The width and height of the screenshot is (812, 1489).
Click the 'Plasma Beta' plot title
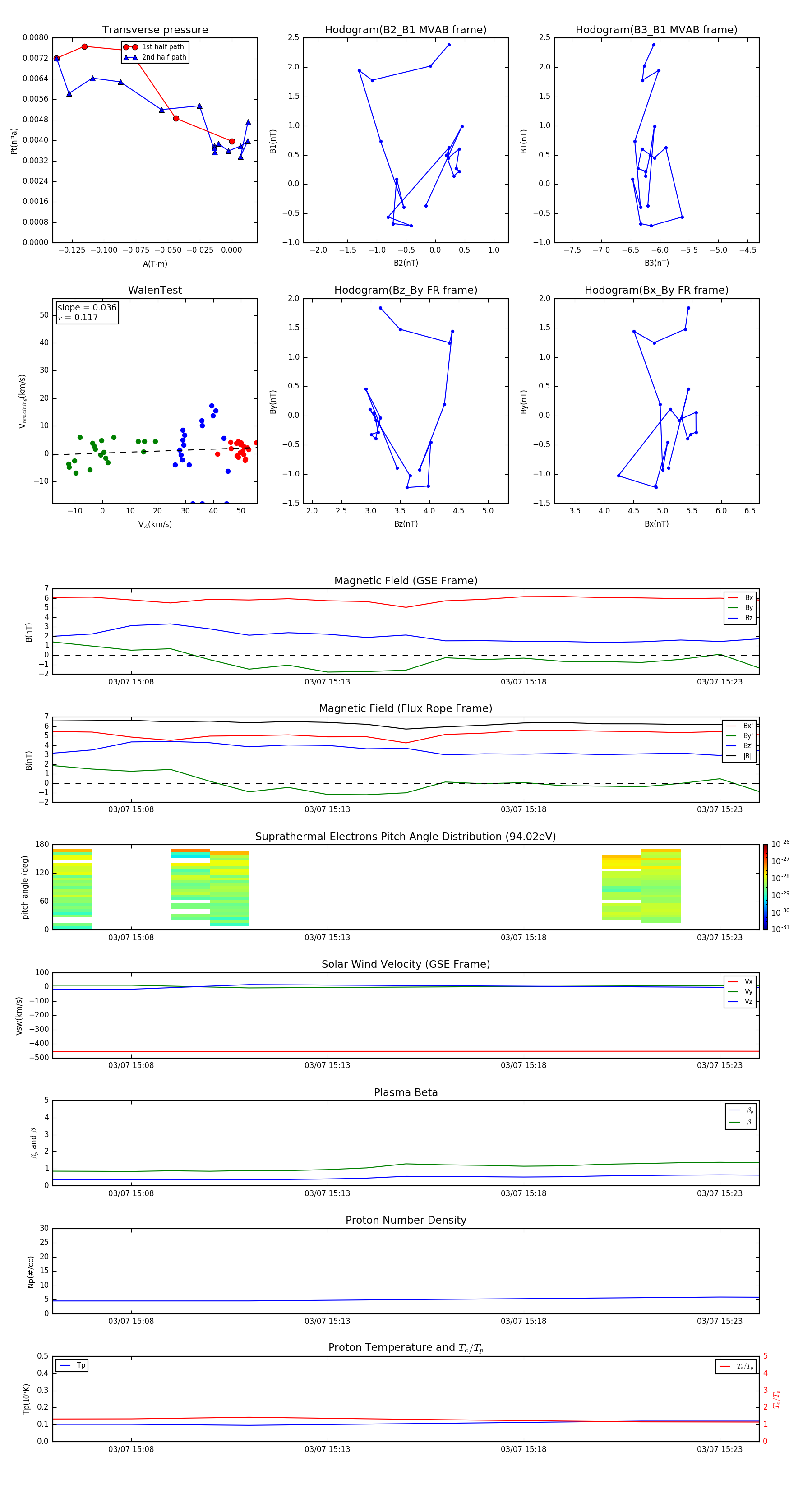tap(406, 1093)
